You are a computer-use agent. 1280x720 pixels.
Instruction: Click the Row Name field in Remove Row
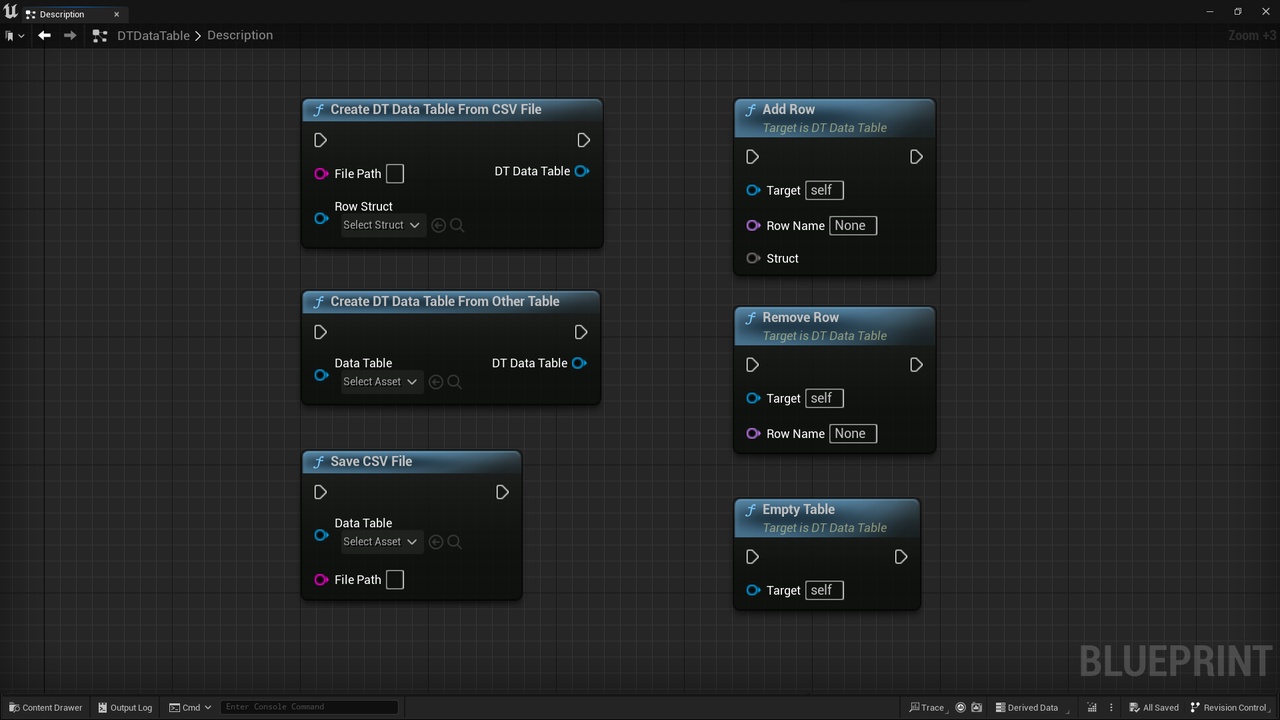point(853,433)
